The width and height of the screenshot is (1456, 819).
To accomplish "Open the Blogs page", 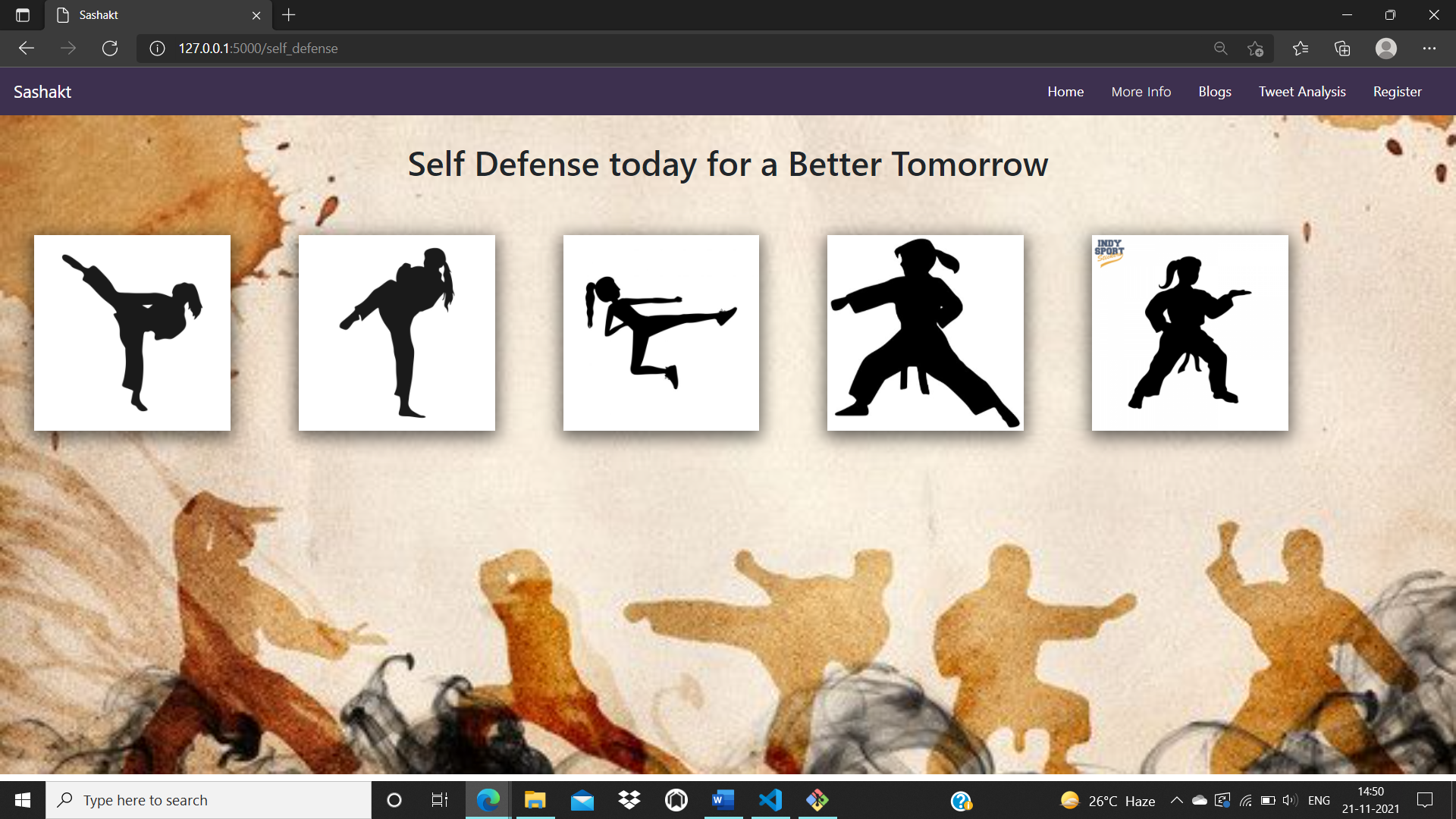I will [1214, 92].
